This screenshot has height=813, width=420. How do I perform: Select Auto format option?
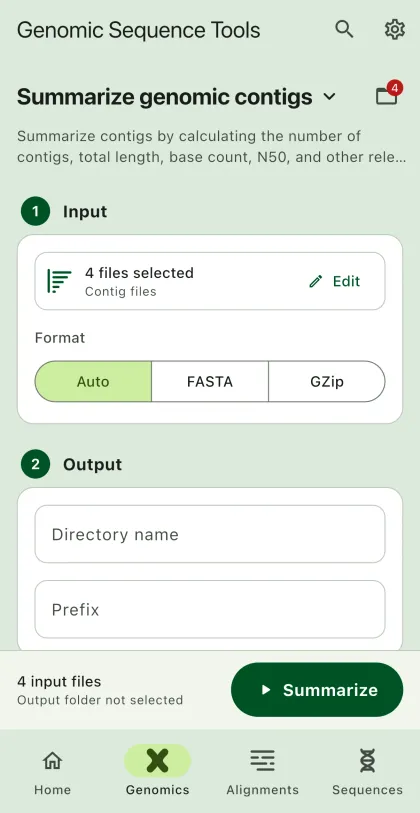pyautogui.click(x=93, y=382)
